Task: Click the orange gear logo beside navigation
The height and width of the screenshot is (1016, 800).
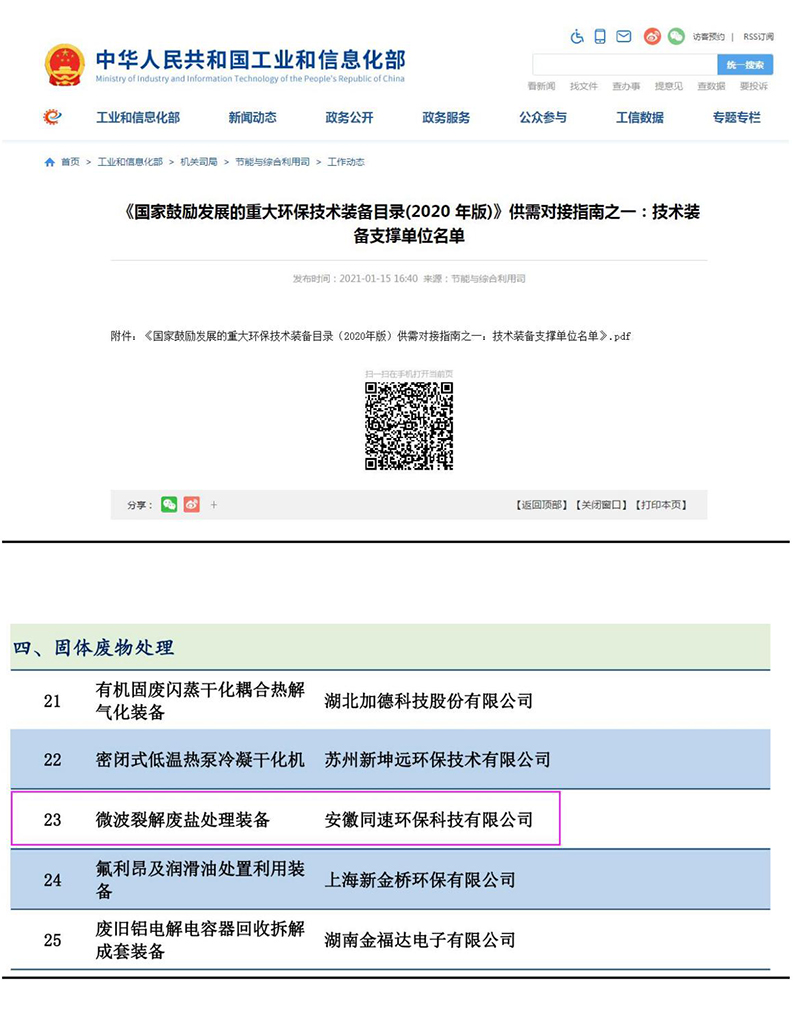Action: (x=52, y=117)
